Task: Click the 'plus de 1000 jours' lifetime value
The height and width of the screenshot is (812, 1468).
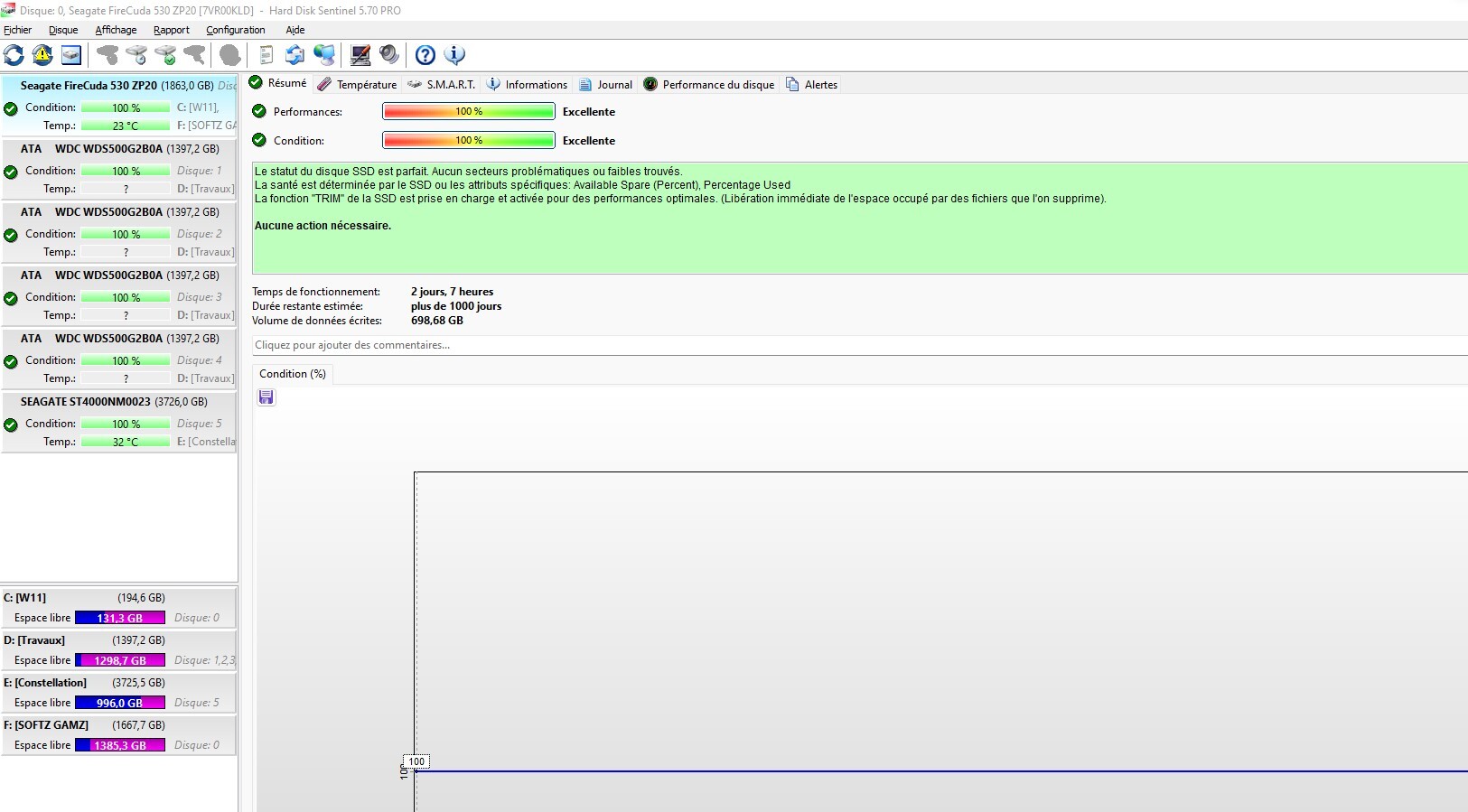Action: pyautogui.click(x=456, y=306)
